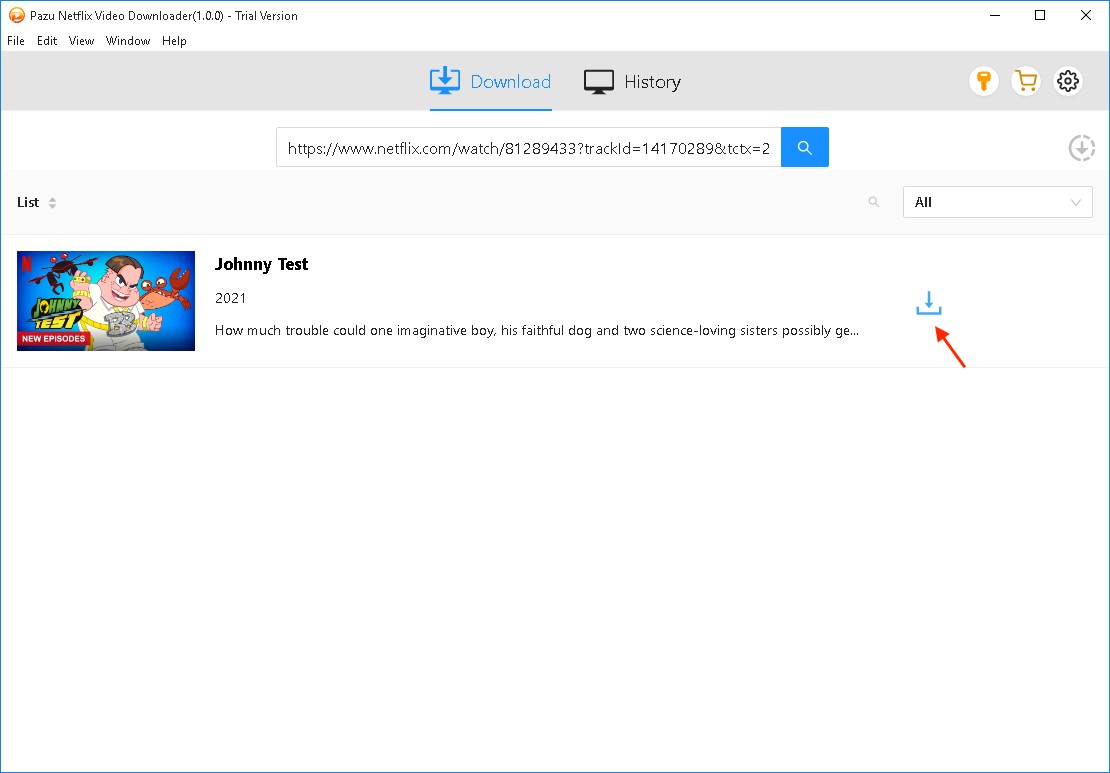Click the 2021 year text
Screen dimensions: 1110x773
click(x=231, y=298)
